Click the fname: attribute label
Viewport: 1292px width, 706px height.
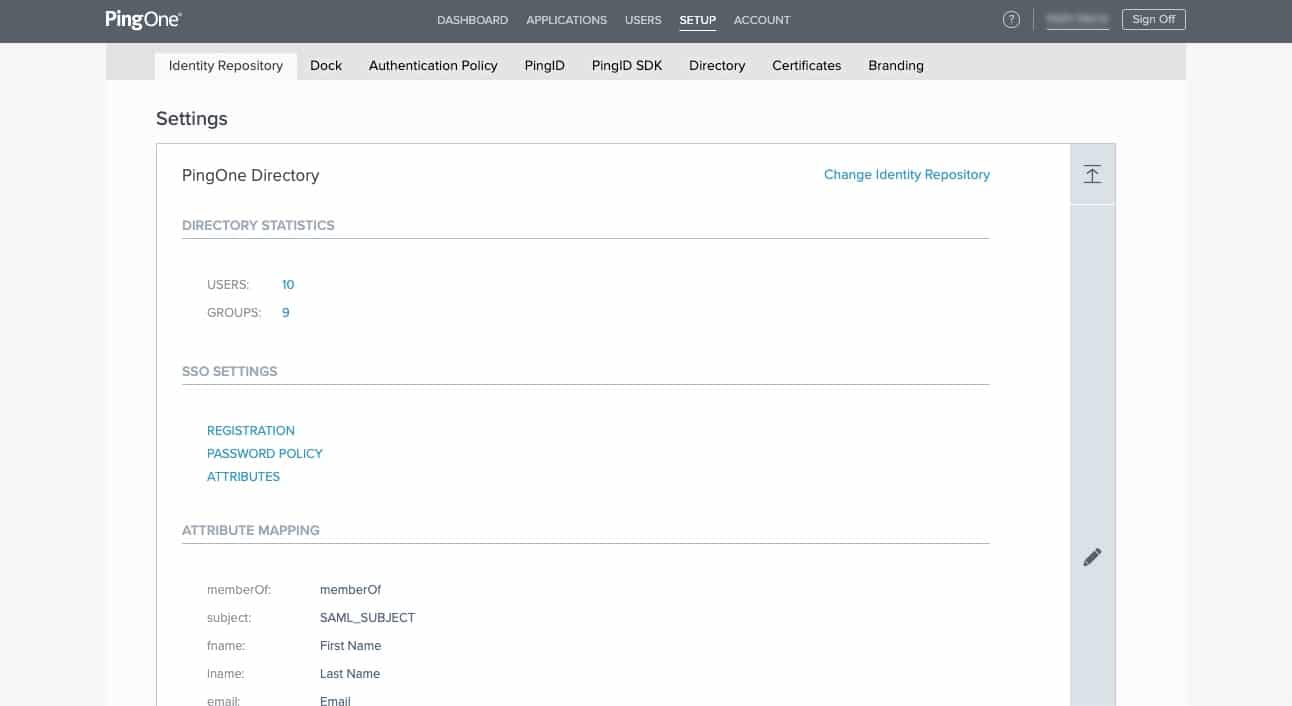(226, 646)
